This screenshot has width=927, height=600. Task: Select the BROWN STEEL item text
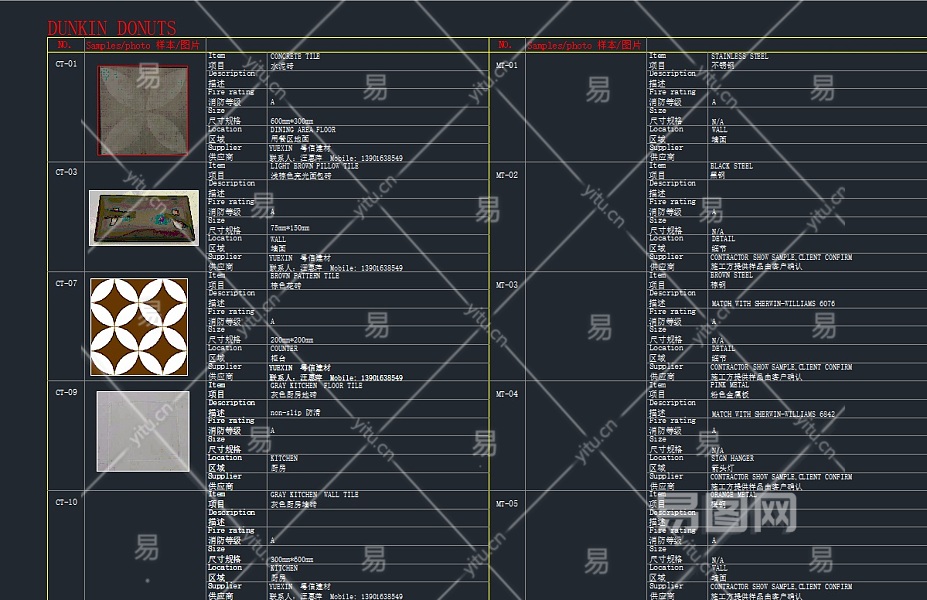pos(731,275)
